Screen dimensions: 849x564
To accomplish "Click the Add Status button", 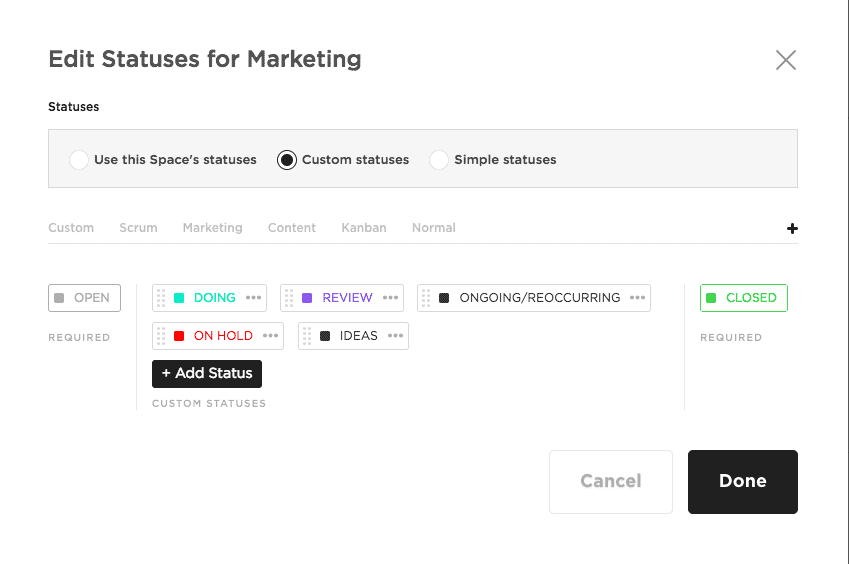I will point(207,373).
